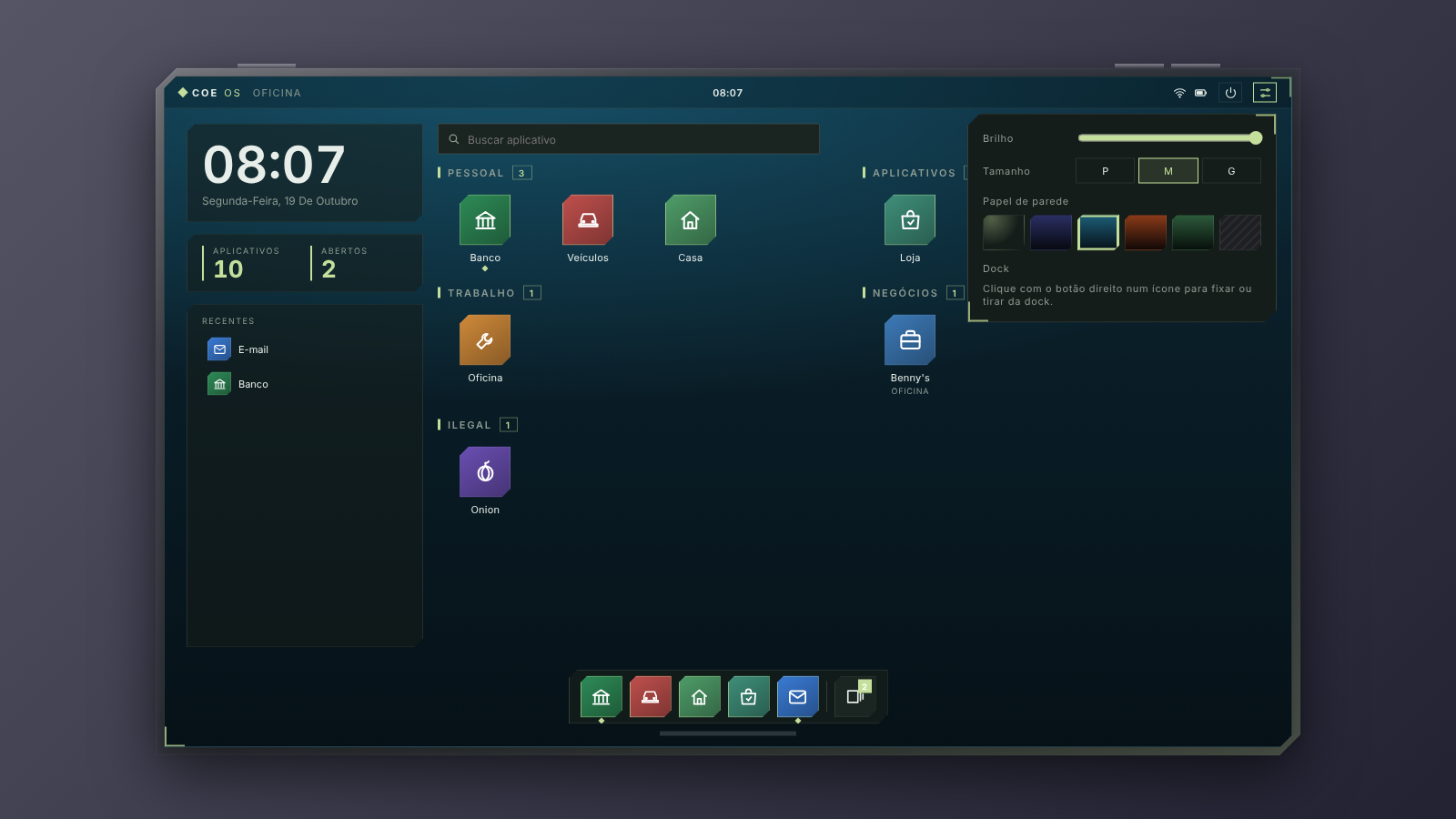Image resolution: width=1456 pixels, height=819 pixels.
Task: Select the blue wallpaper swatch
Action: click(x=1098, y=232)
